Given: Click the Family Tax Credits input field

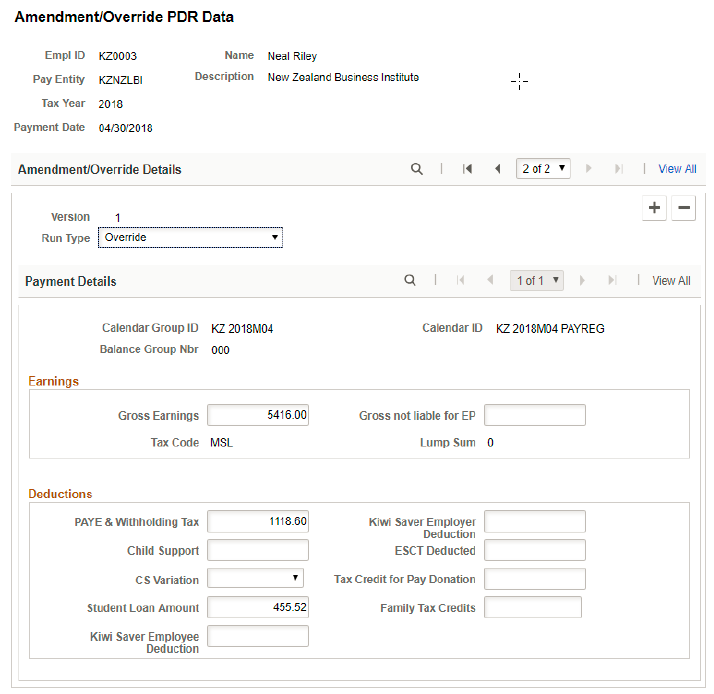Looking at the screenshot, I should pos(533,607).
